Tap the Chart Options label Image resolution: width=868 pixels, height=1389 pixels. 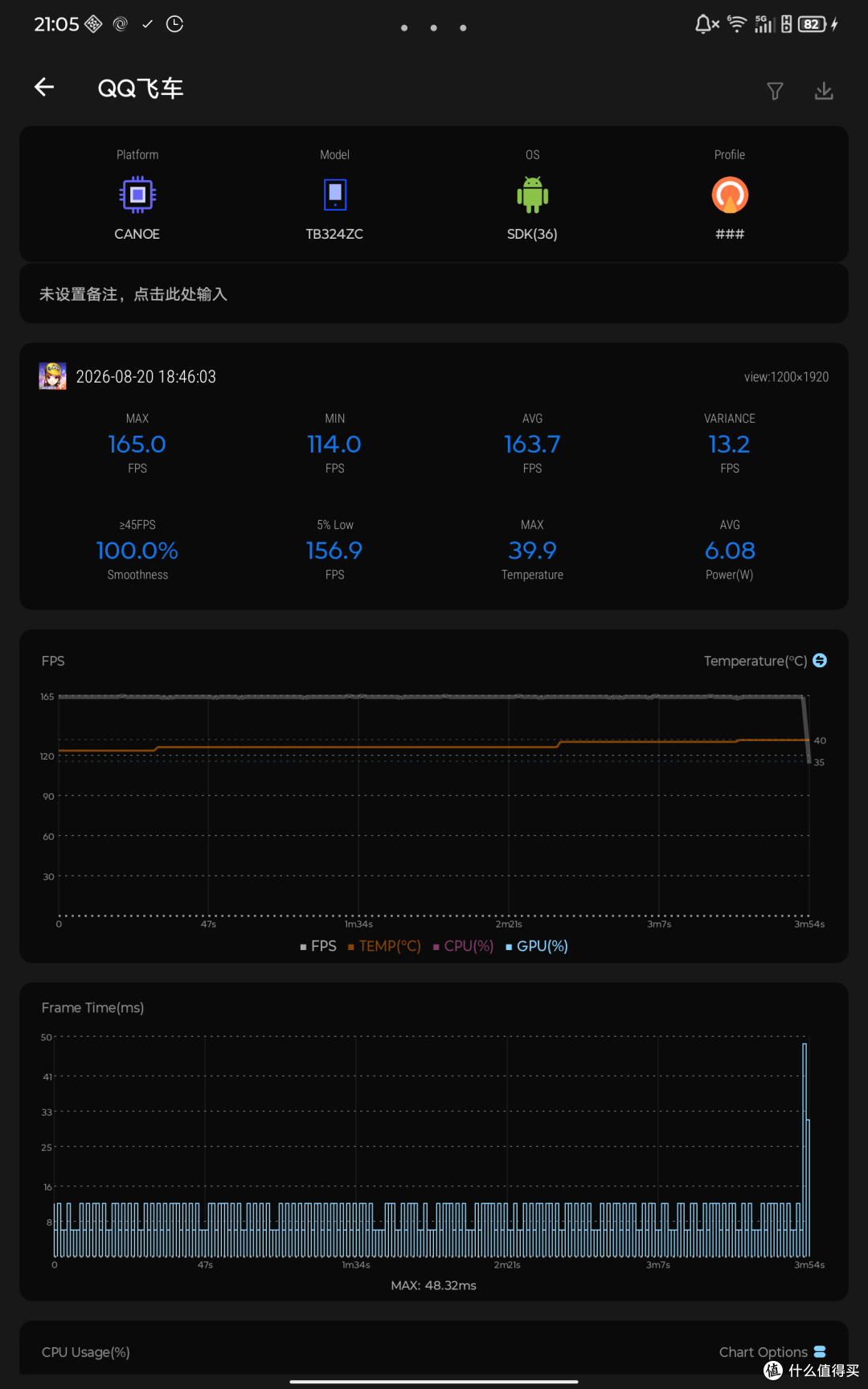pos(763,1352)
